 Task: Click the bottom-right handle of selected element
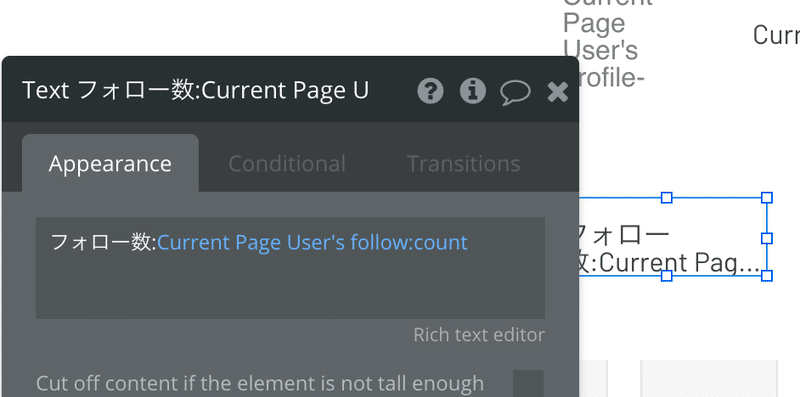[767, 276]
